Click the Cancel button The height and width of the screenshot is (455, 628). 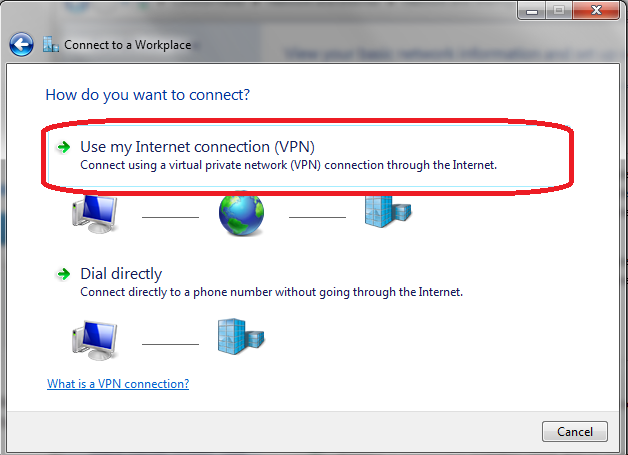click(575, 431)
